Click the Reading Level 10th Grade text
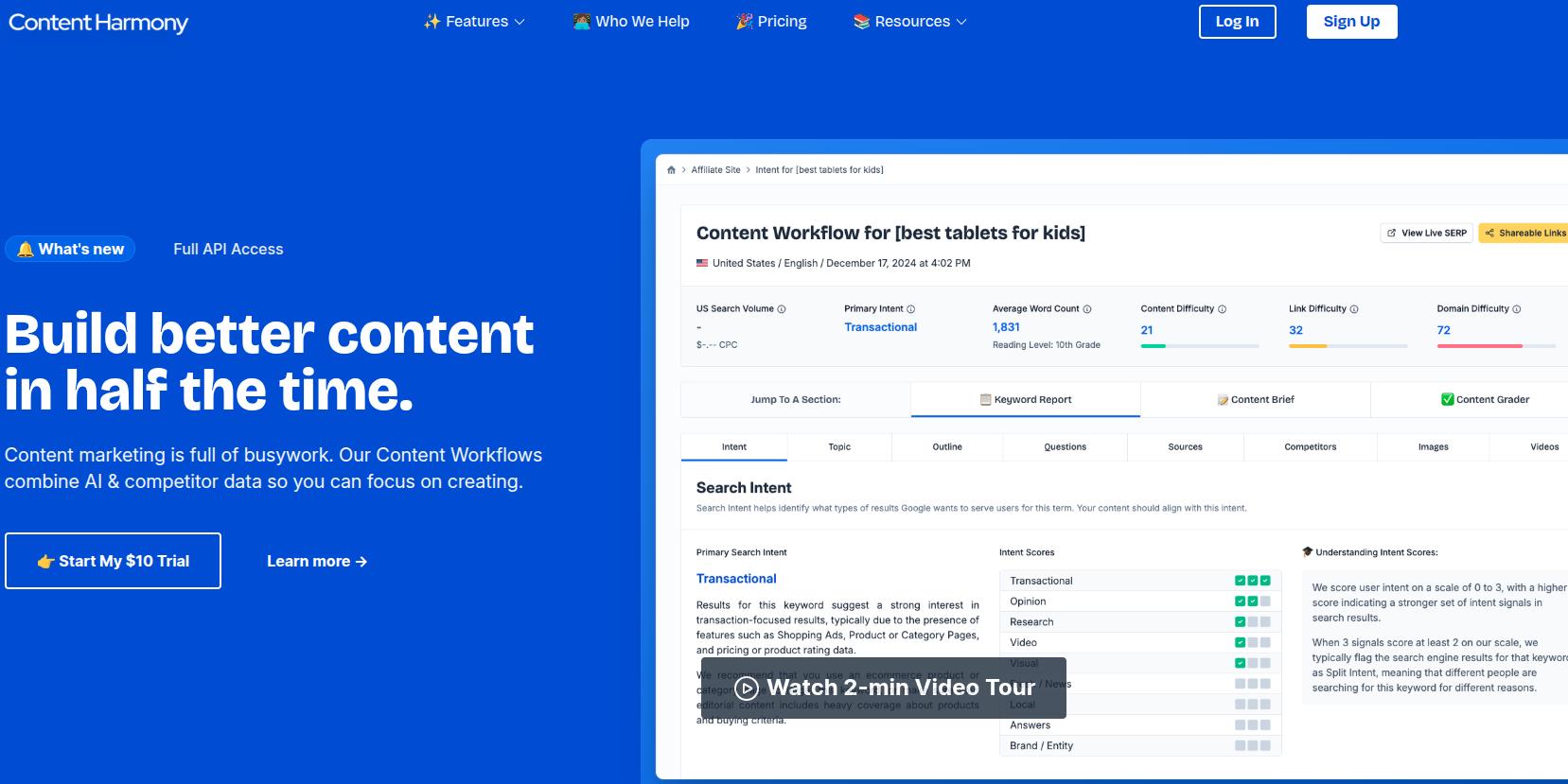 [x=1047, y=345]
